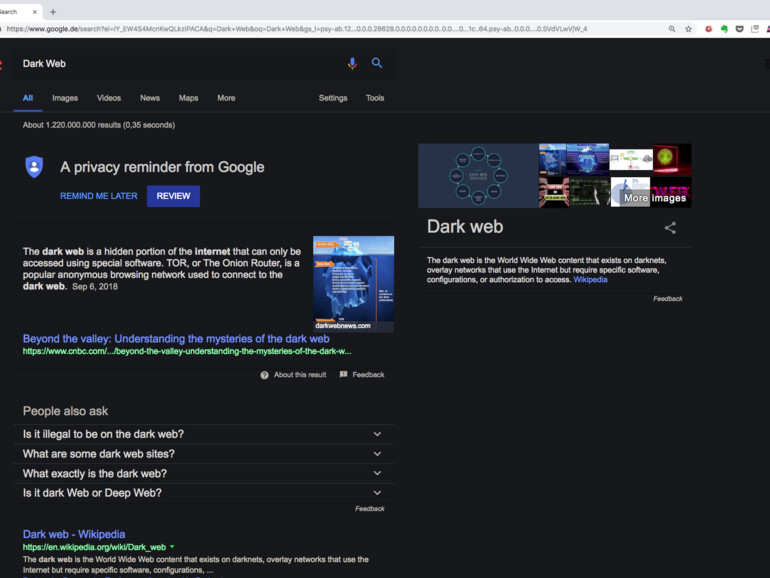Bookmark this page with the star icon
The height and width of the screenshot is (578, 770).
click(x=688, y=29)
